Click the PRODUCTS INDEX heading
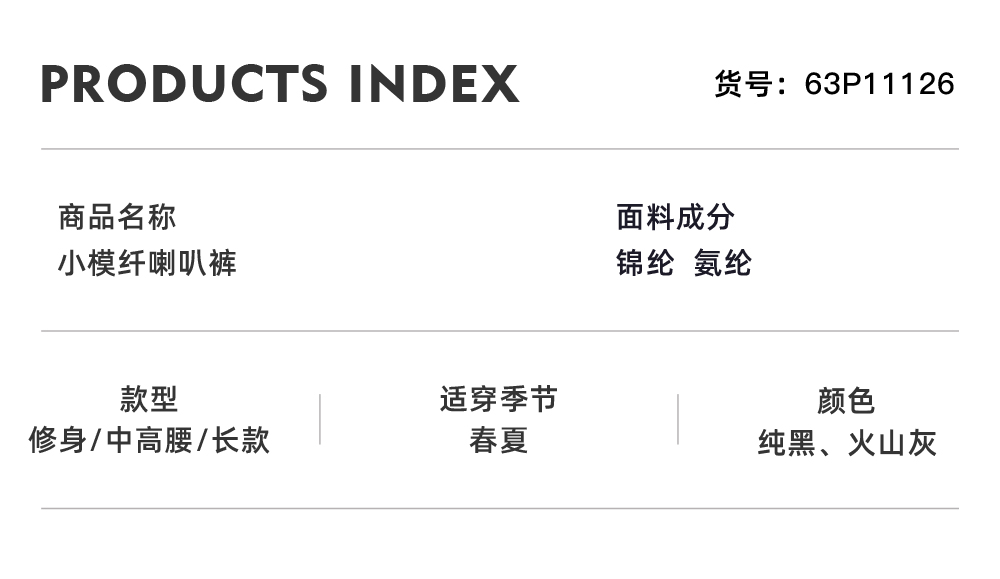 (280, 84)
